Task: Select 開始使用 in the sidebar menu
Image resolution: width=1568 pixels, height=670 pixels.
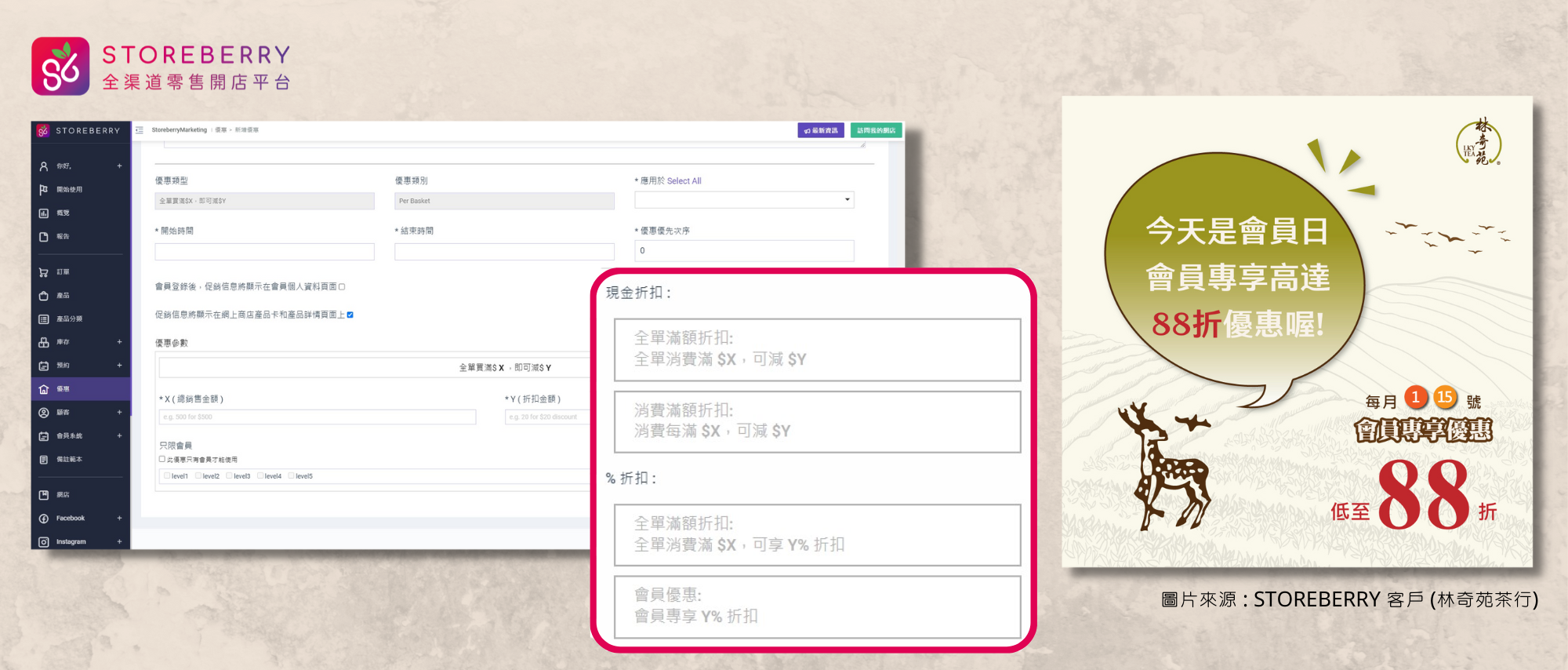Action: click(x=69, y=190)
